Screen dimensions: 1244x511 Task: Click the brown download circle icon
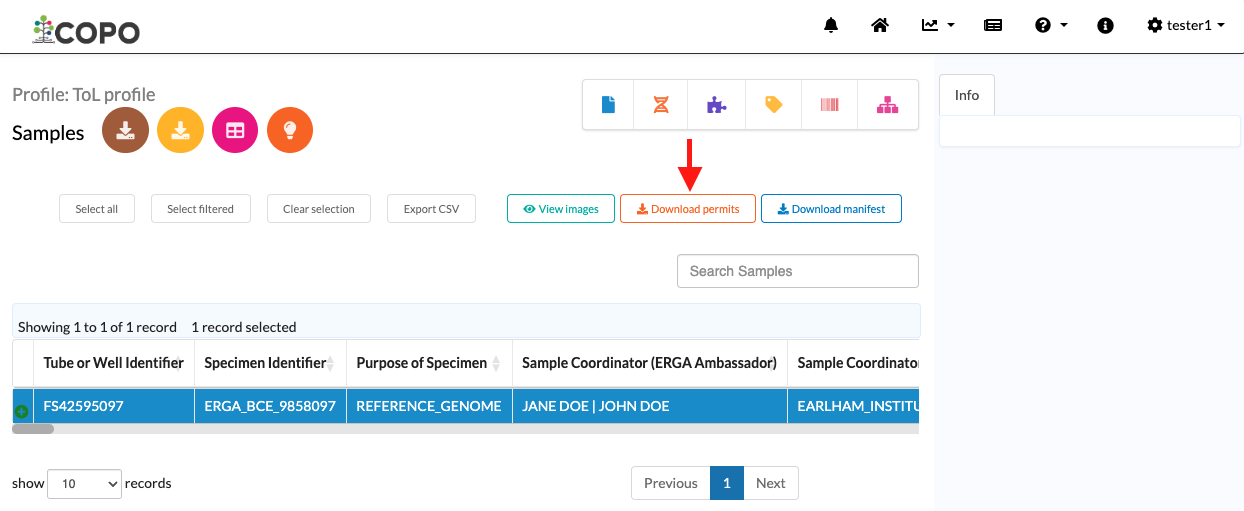coord(125,130)
